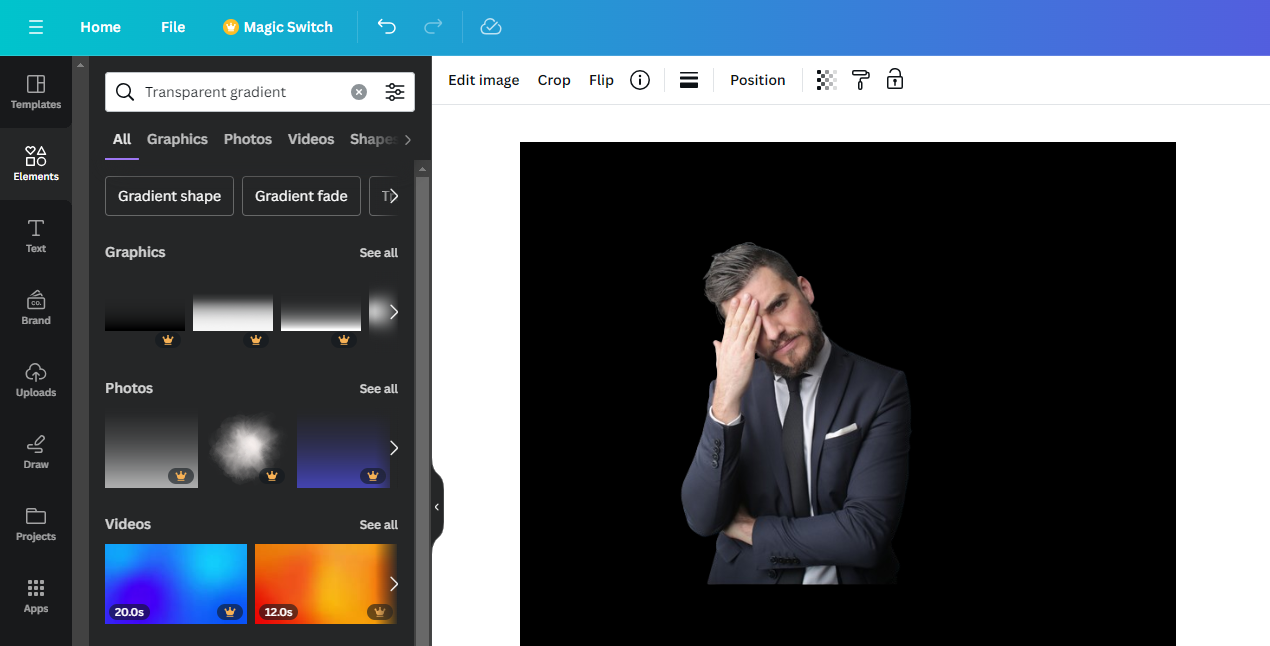
Task: Switch to the Graphics tab
Action: (177, 139)
